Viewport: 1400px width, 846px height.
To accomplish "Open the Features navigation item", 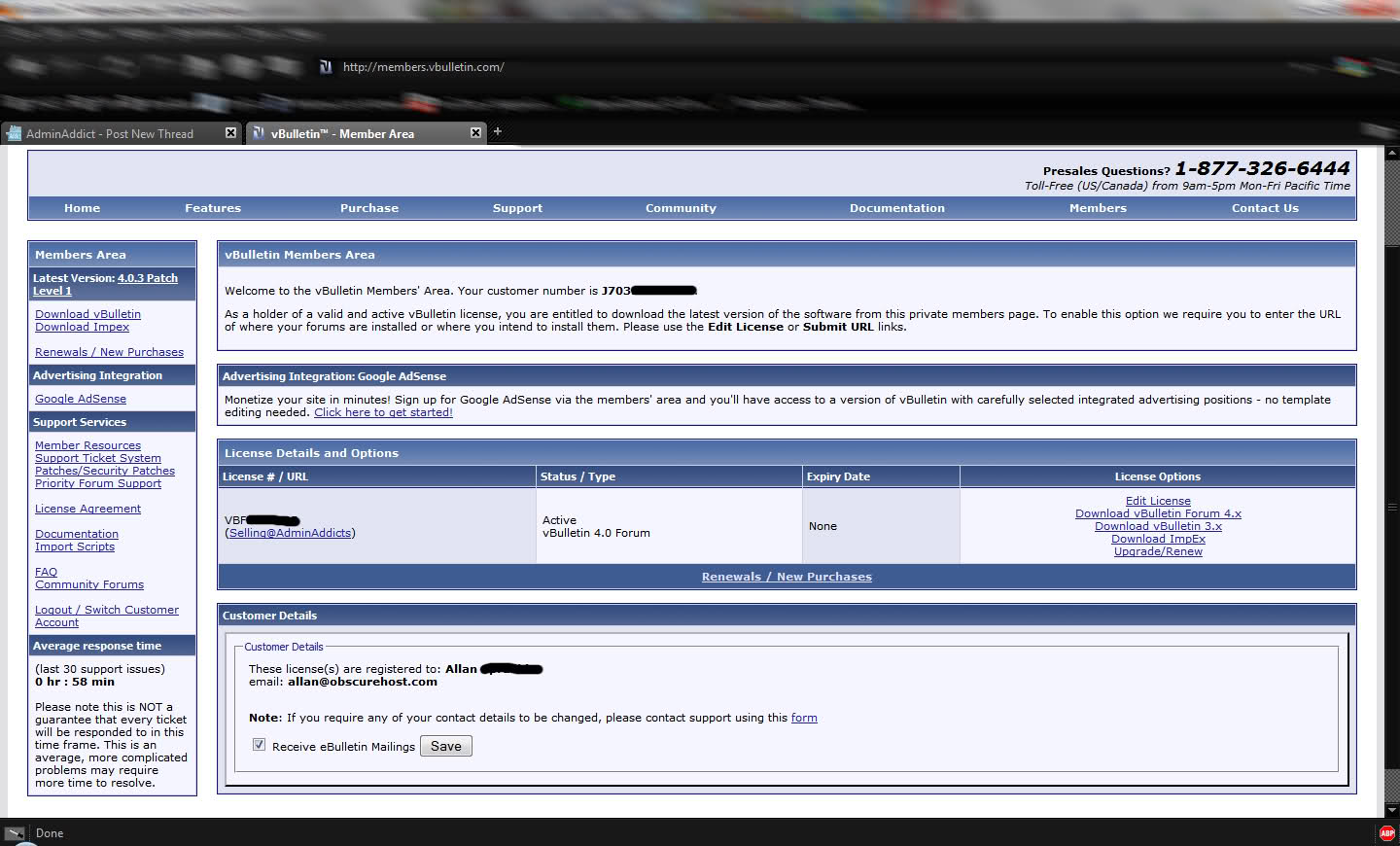I will coord(213,208).
